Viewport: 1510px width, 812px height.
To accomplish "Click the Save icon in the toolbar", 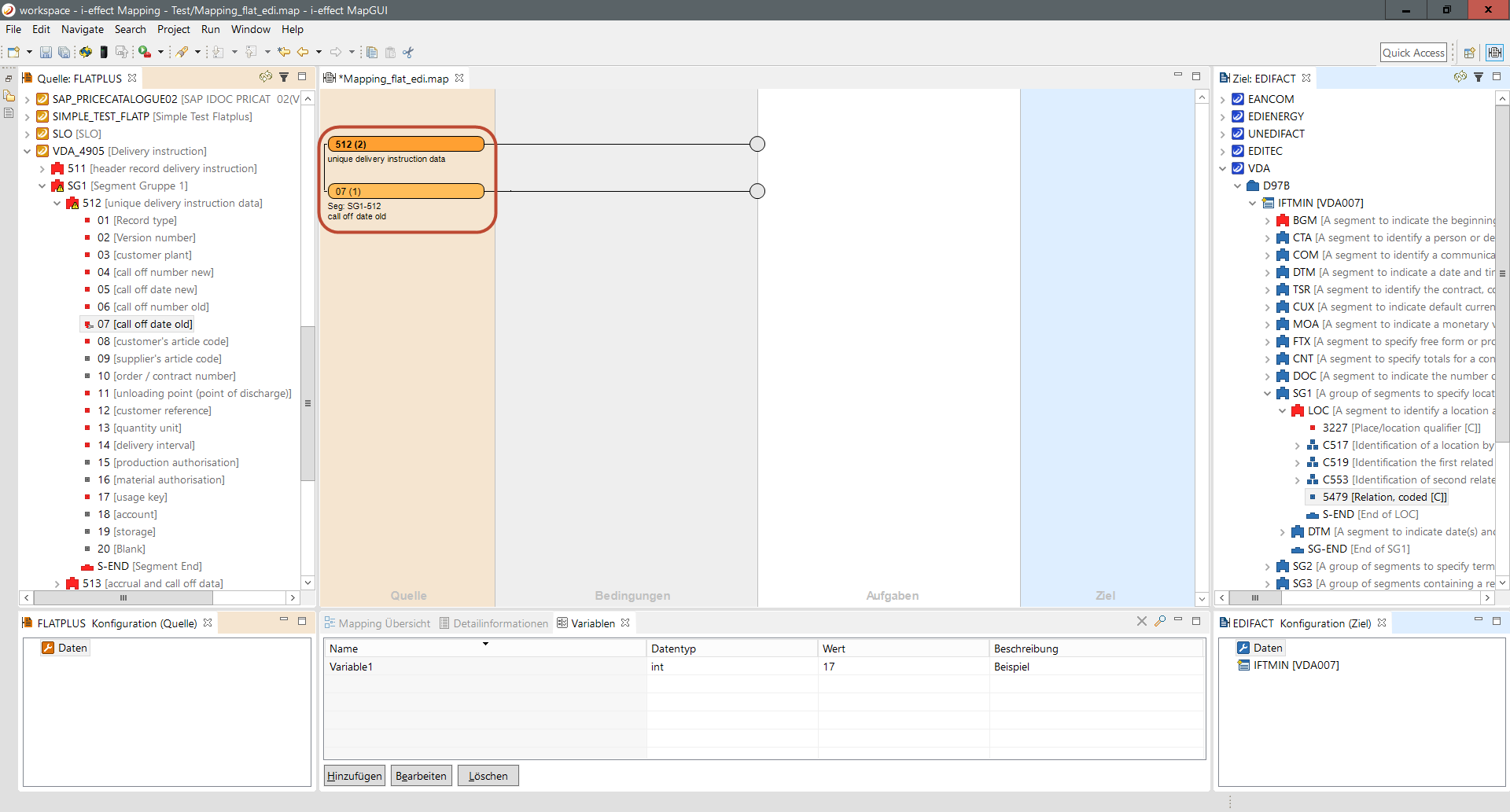I will [46, 53].
